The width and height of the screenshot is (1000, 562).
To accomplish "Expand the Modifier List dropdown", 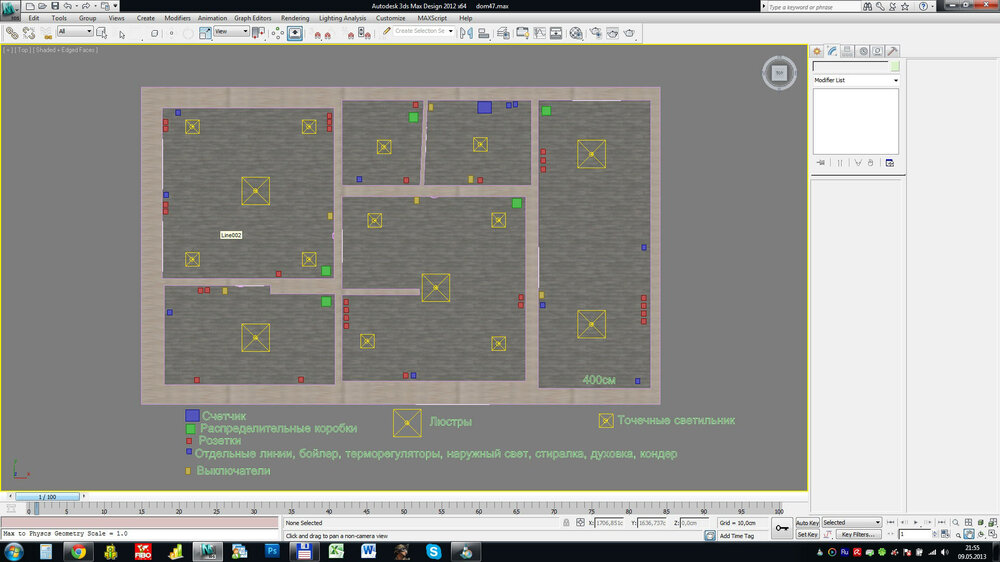I will coord(855,80).
